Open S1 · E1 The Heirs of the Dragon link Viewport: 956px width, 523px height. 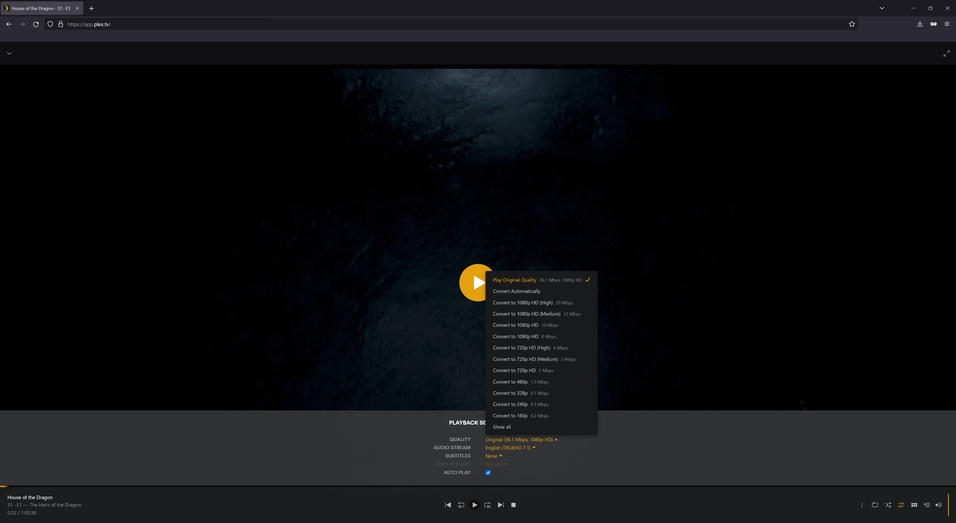tap(44, 505)
